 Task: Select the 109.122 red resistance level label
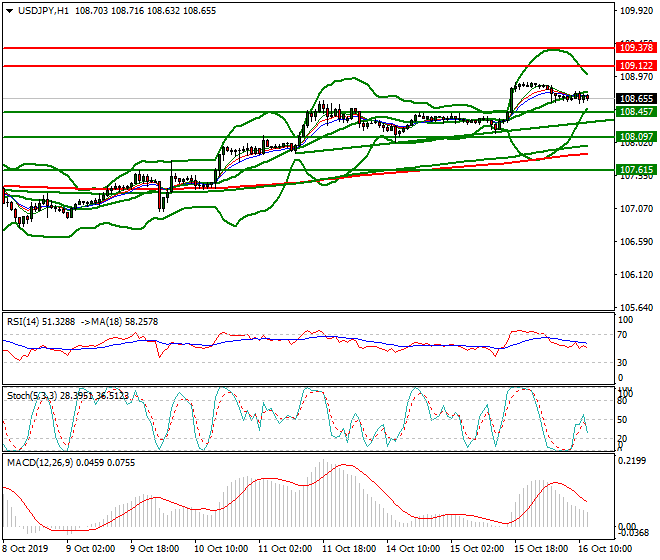pyautogui.click(x=636, y=66)
